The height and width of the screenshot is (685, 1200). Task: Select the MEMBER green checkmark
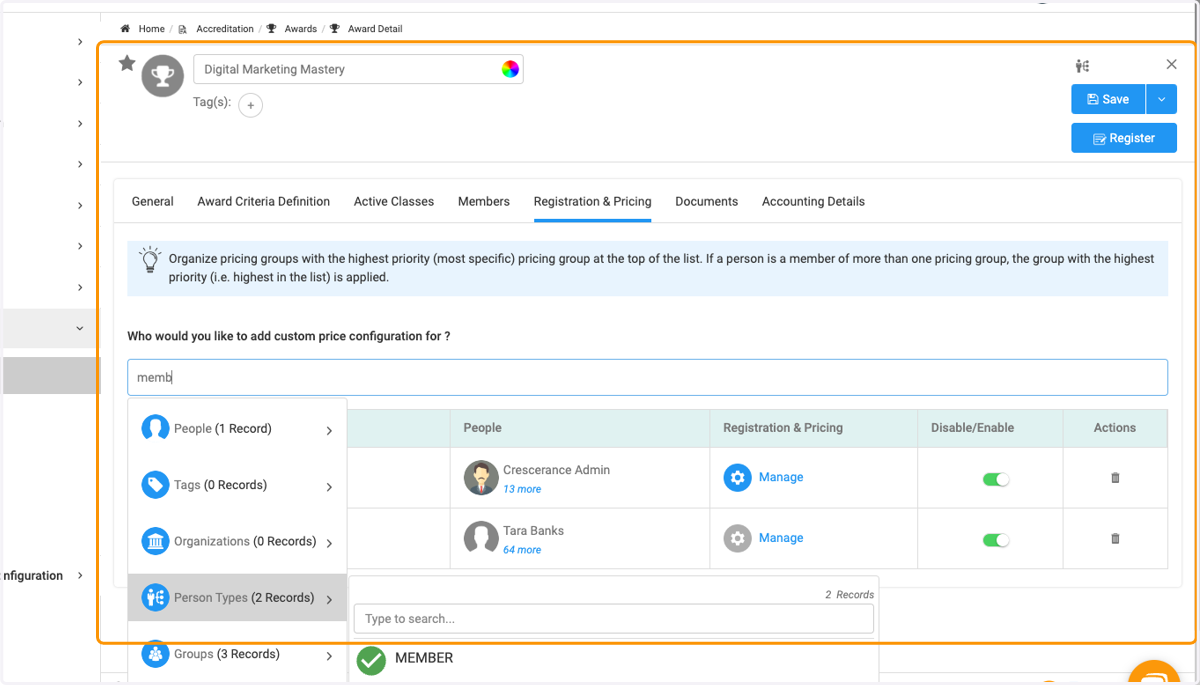tap(371, 660)
